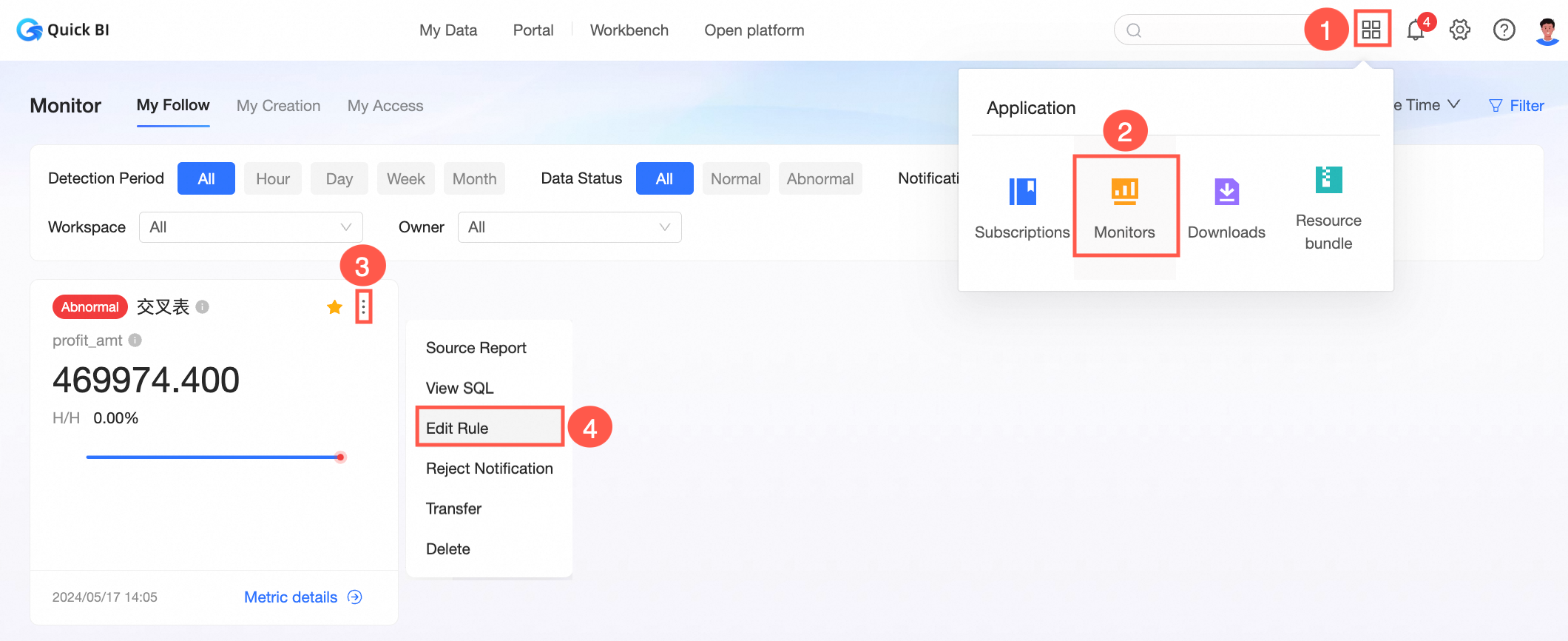Open the Downloads application

[1226, 209]
